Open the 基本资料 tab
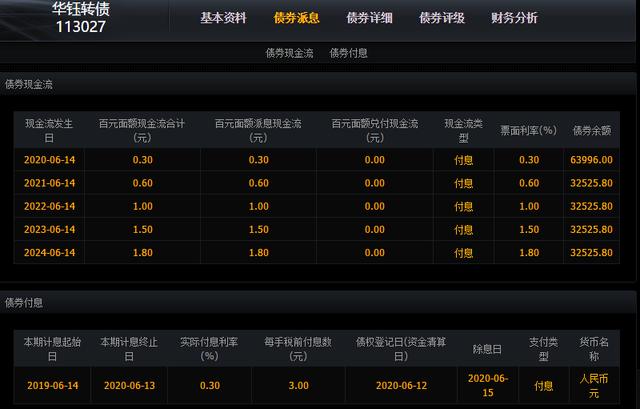640x409 pixels. [223, 18]
